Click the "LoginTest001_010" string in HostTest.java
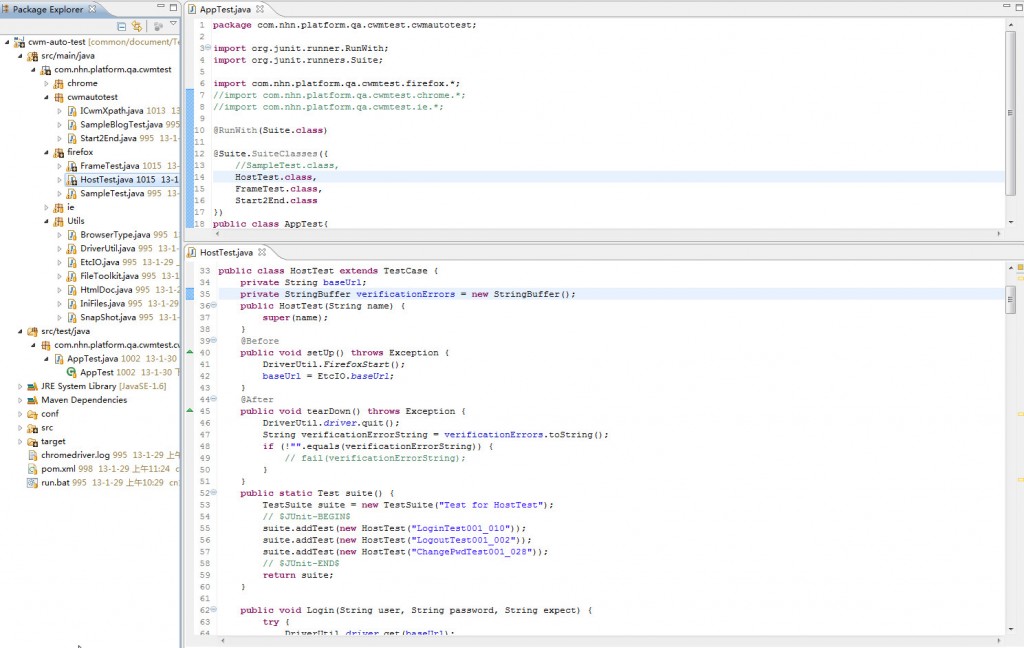 pos(460,528)
